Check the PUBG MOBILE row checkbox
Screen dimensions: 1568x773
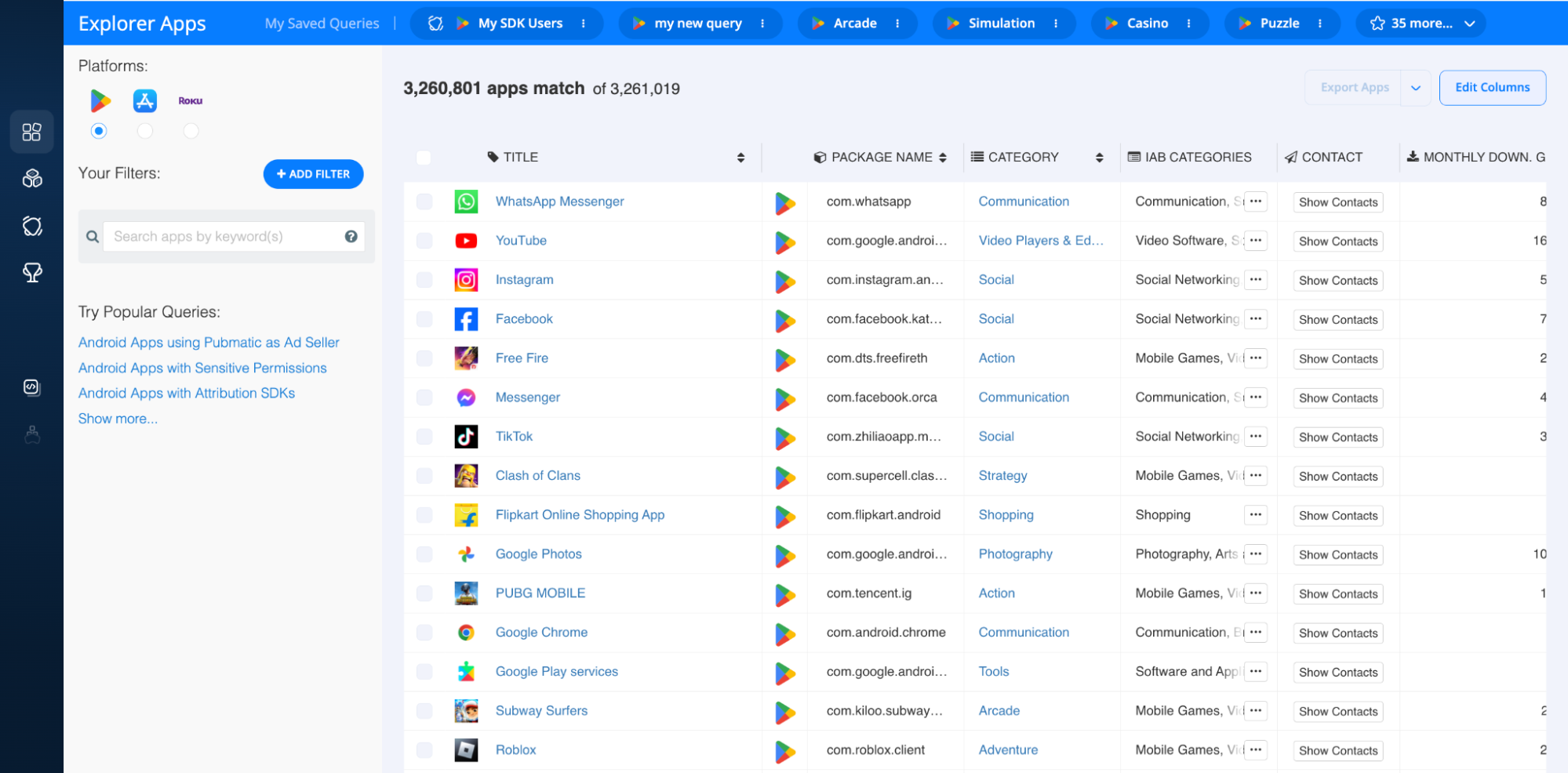coord(424,593)
